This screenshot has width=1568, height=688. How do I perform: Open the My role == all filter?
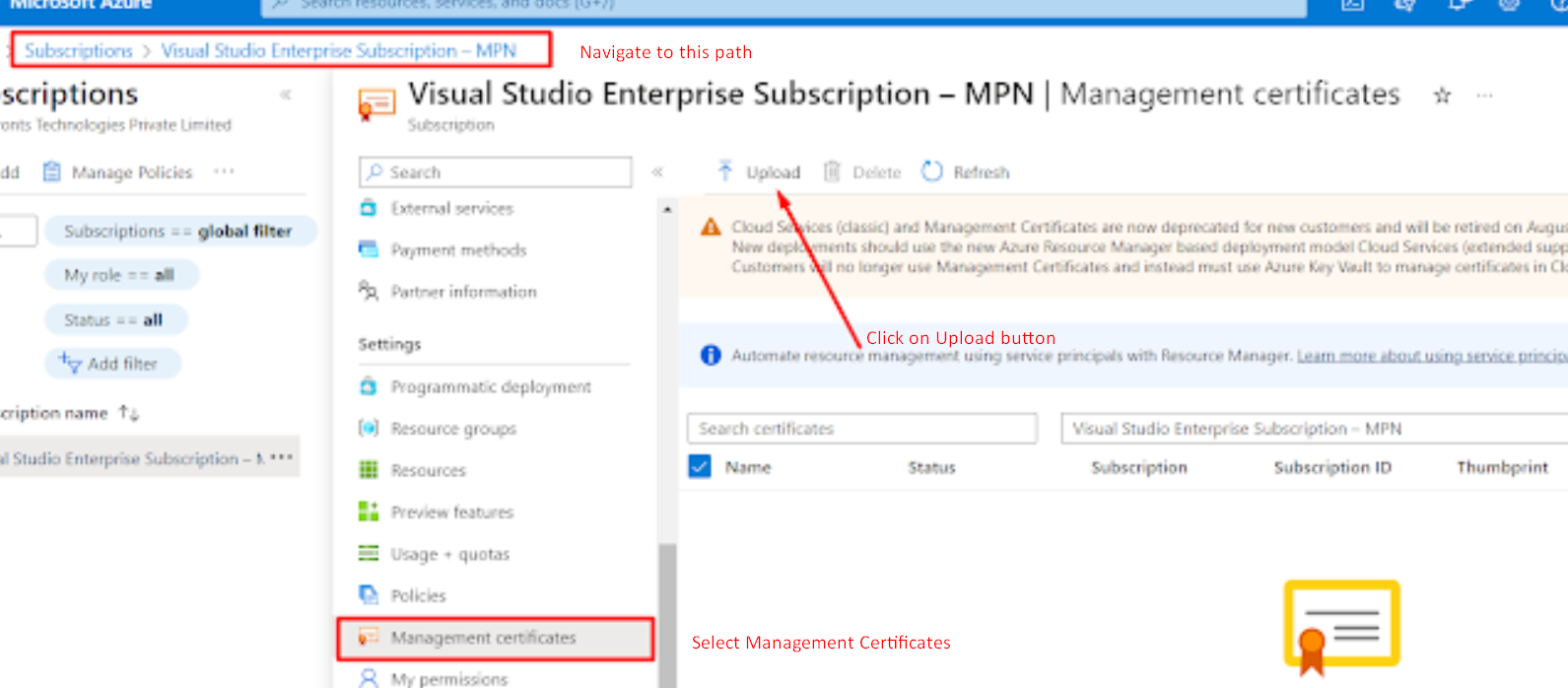(x=121, y=275)
